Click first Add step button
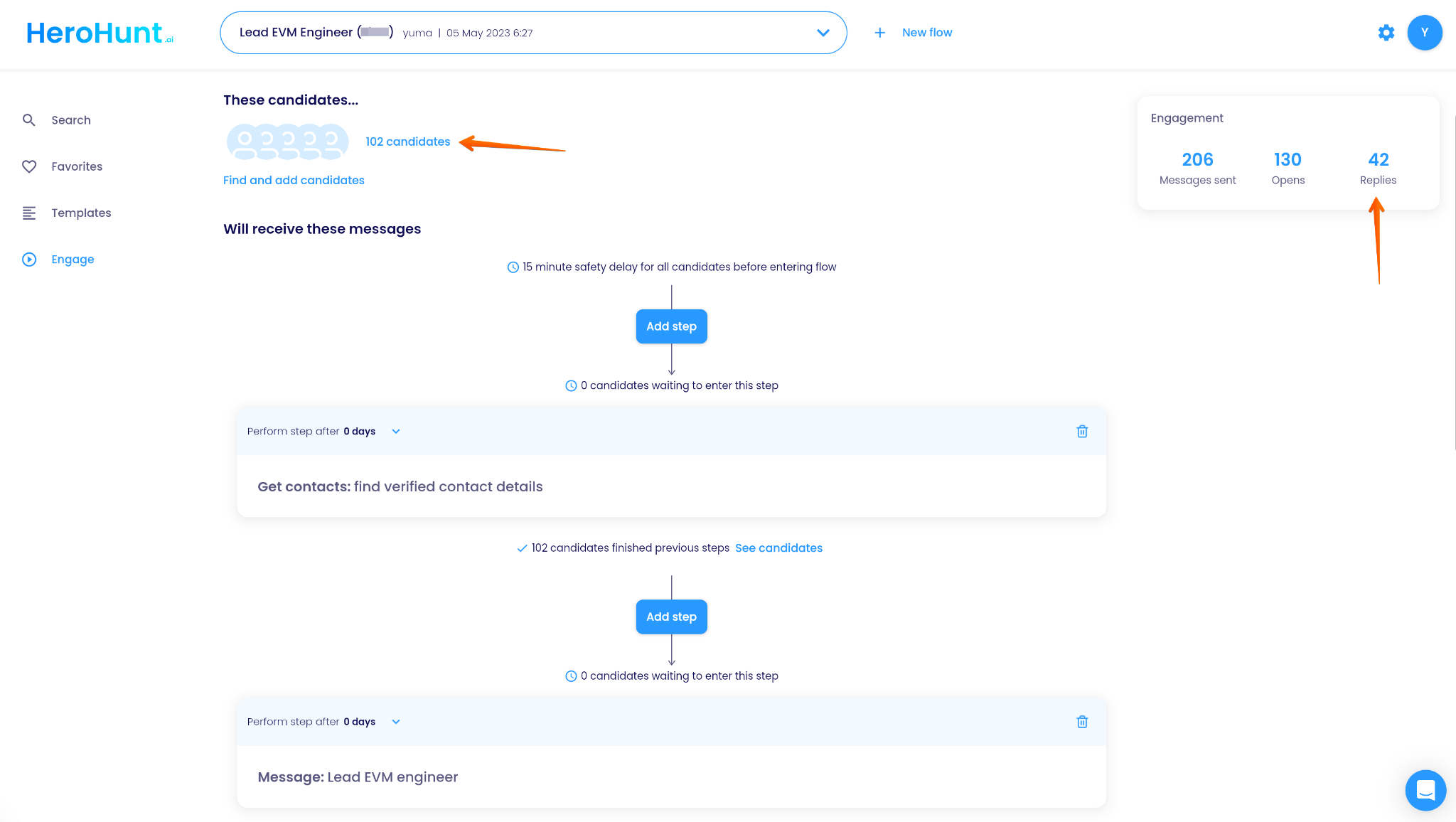 pos(671,326)
